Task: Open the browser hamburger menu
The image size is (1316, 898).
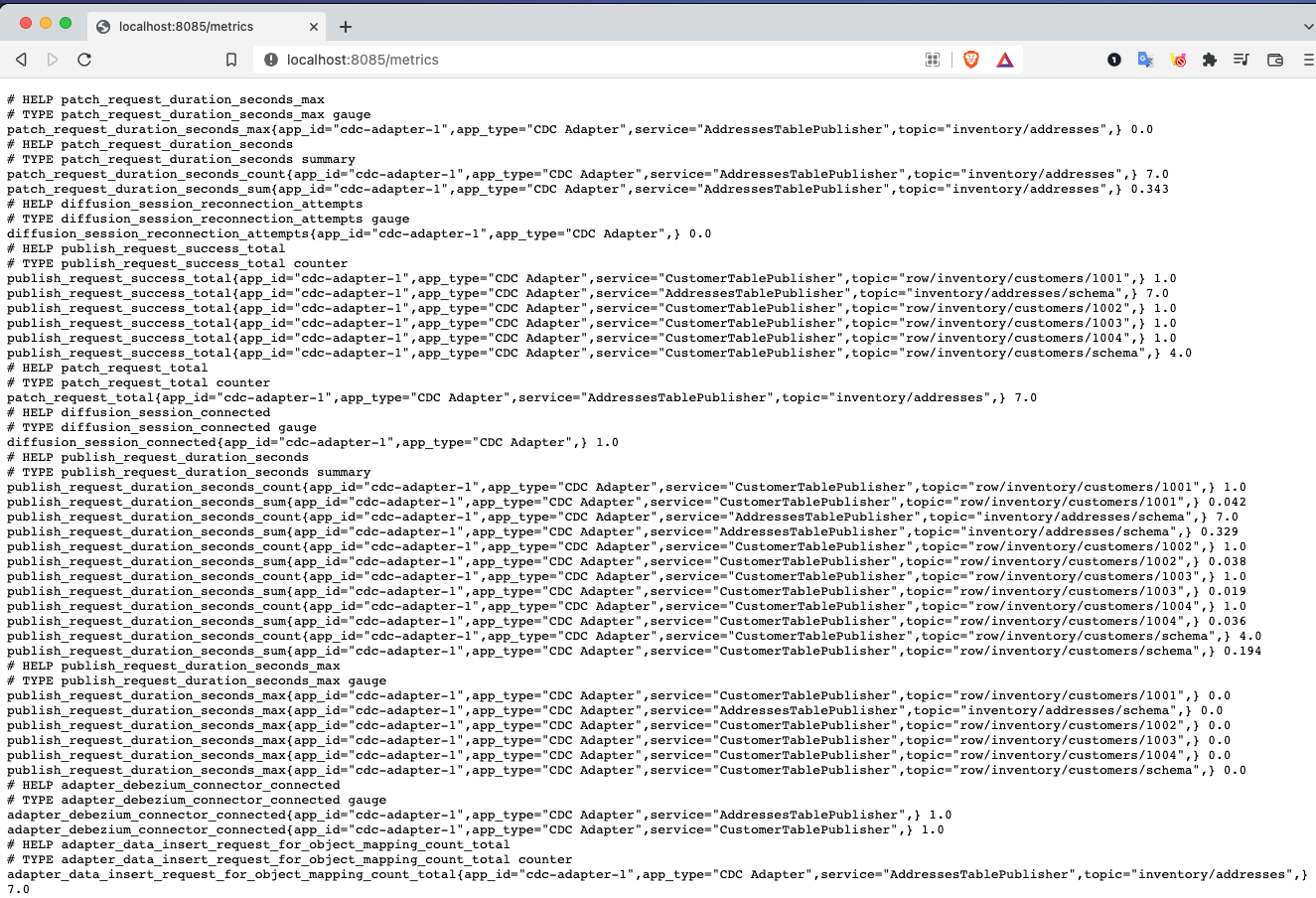Action: [x=1307, y=60]
